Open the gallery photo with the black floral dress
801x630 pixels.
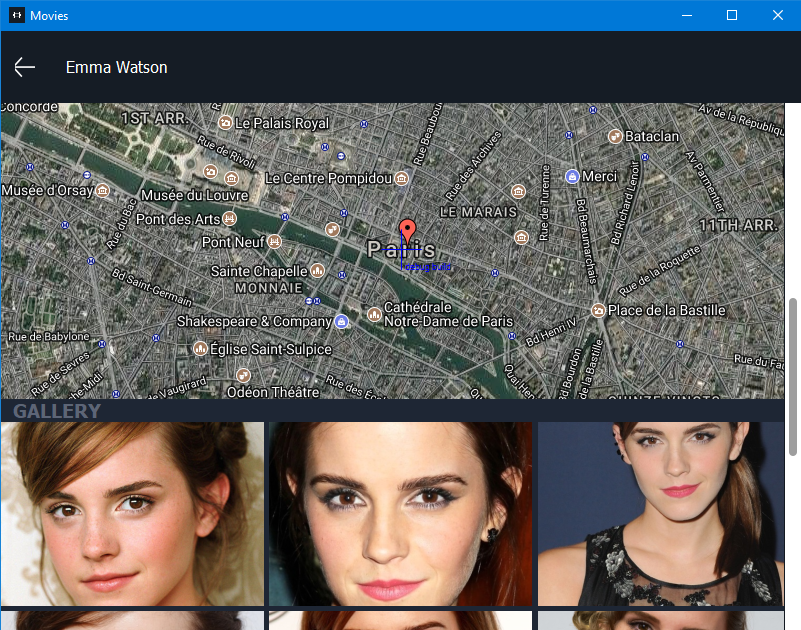click(661, 514)
